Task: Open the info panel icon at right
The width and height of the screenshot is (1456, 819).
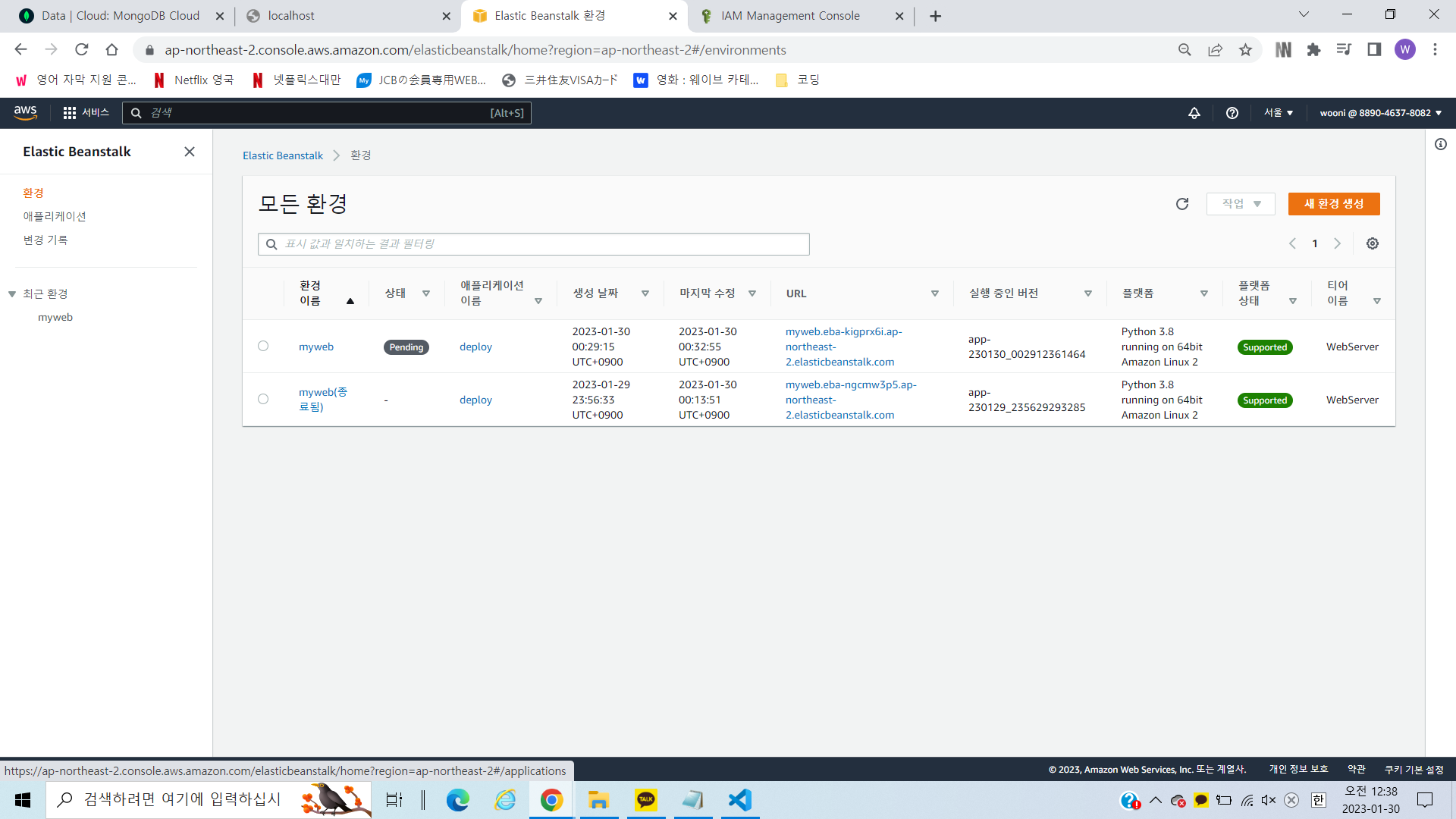Action: click(1441, 144)
